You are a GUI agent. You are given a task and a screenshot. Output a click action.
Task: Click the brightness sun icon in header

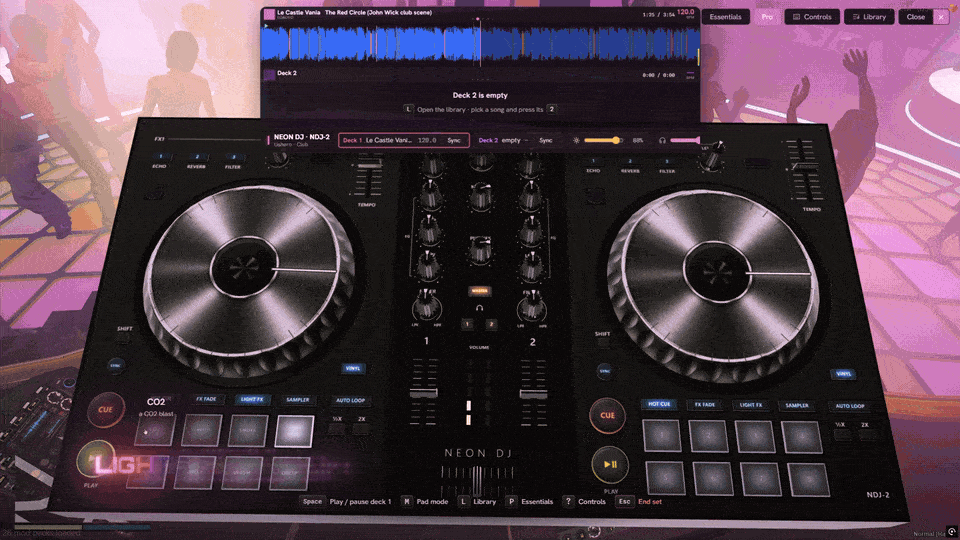[576, 140]
